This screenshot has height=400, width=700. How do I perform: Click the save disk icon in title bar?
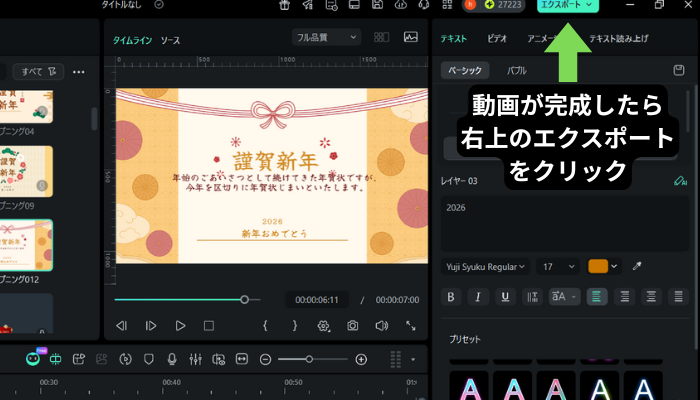tap(378, 5)
